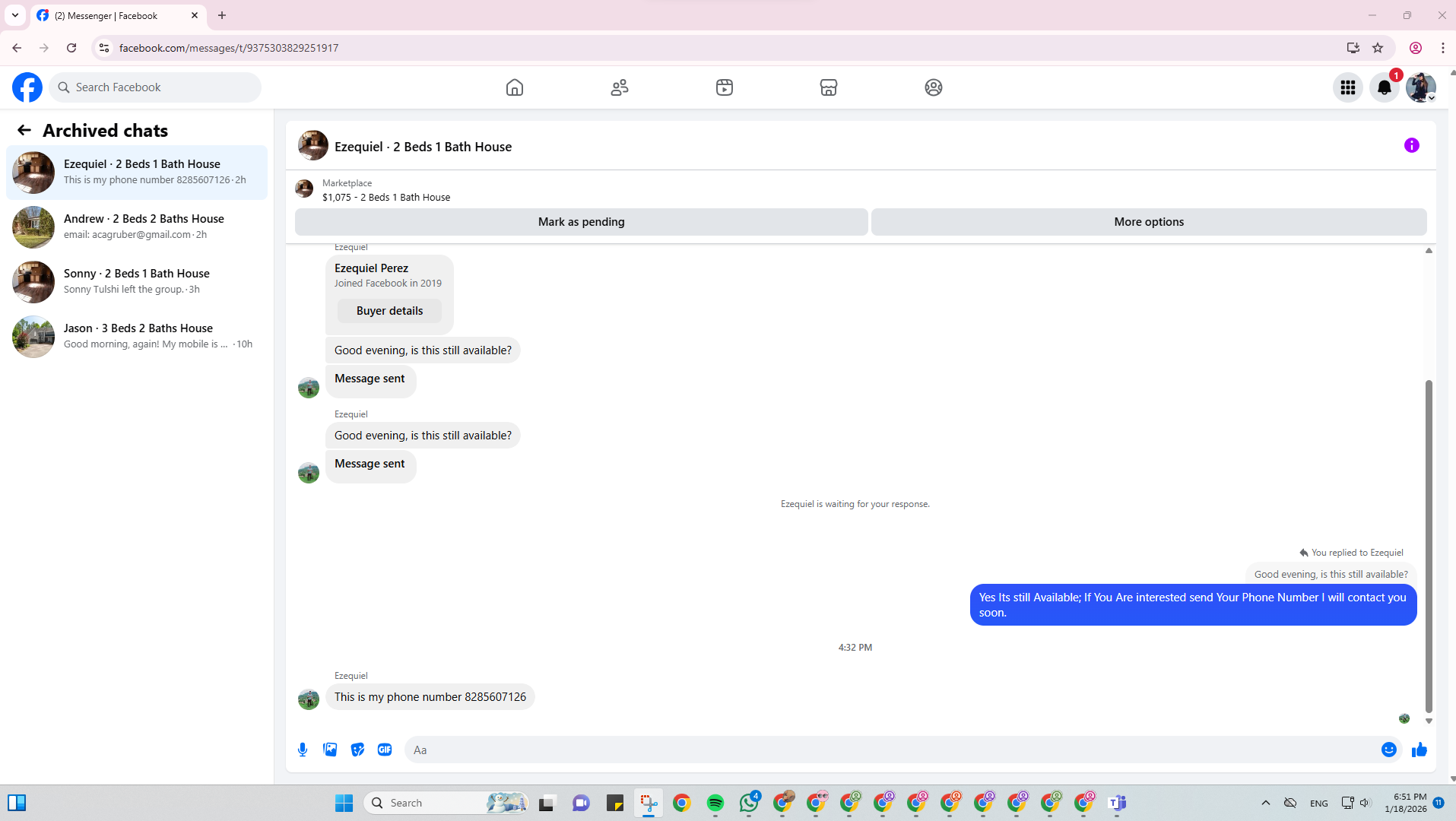Image resolution: width=1456 pixels, height=821 pixels.
Task: Attach a photo or file
Action: (x=330, y=750)
